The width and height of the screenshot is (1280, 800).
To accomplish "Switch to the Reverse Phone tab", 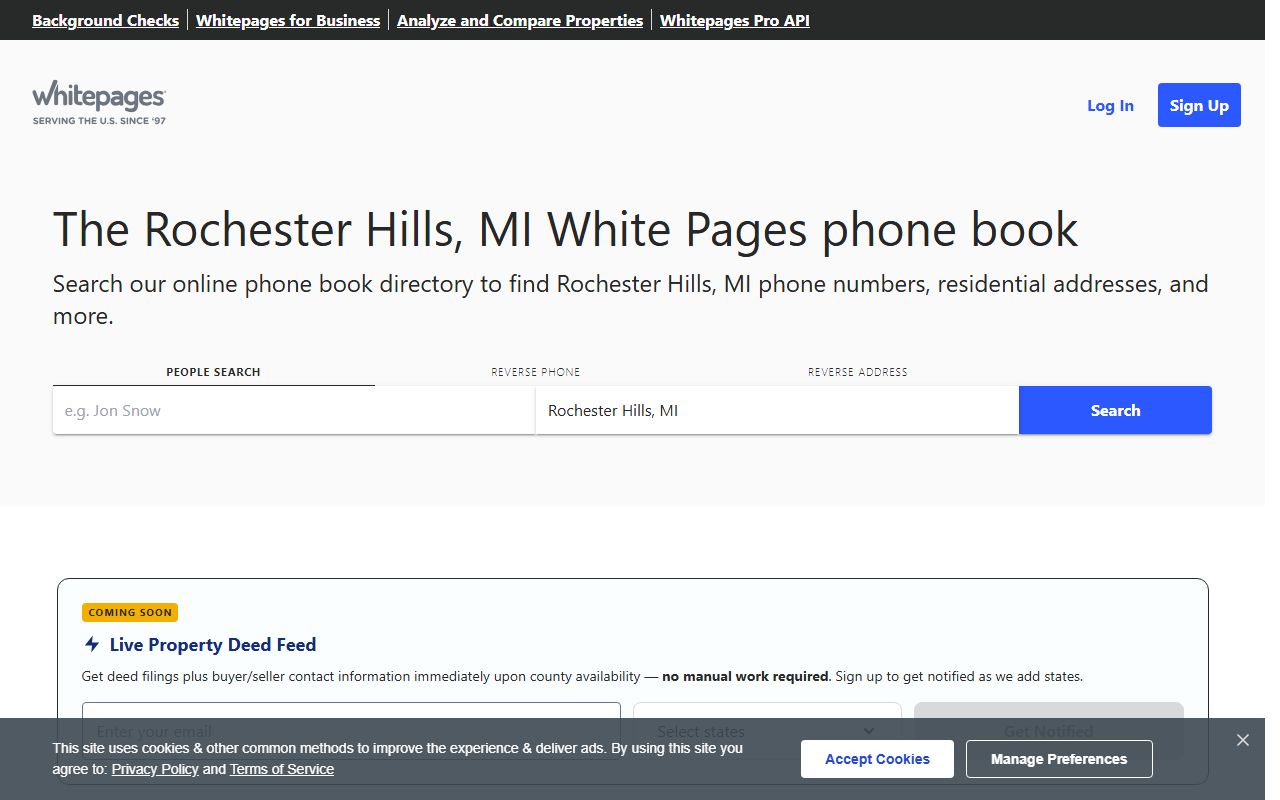I will (x=536, y=372).
